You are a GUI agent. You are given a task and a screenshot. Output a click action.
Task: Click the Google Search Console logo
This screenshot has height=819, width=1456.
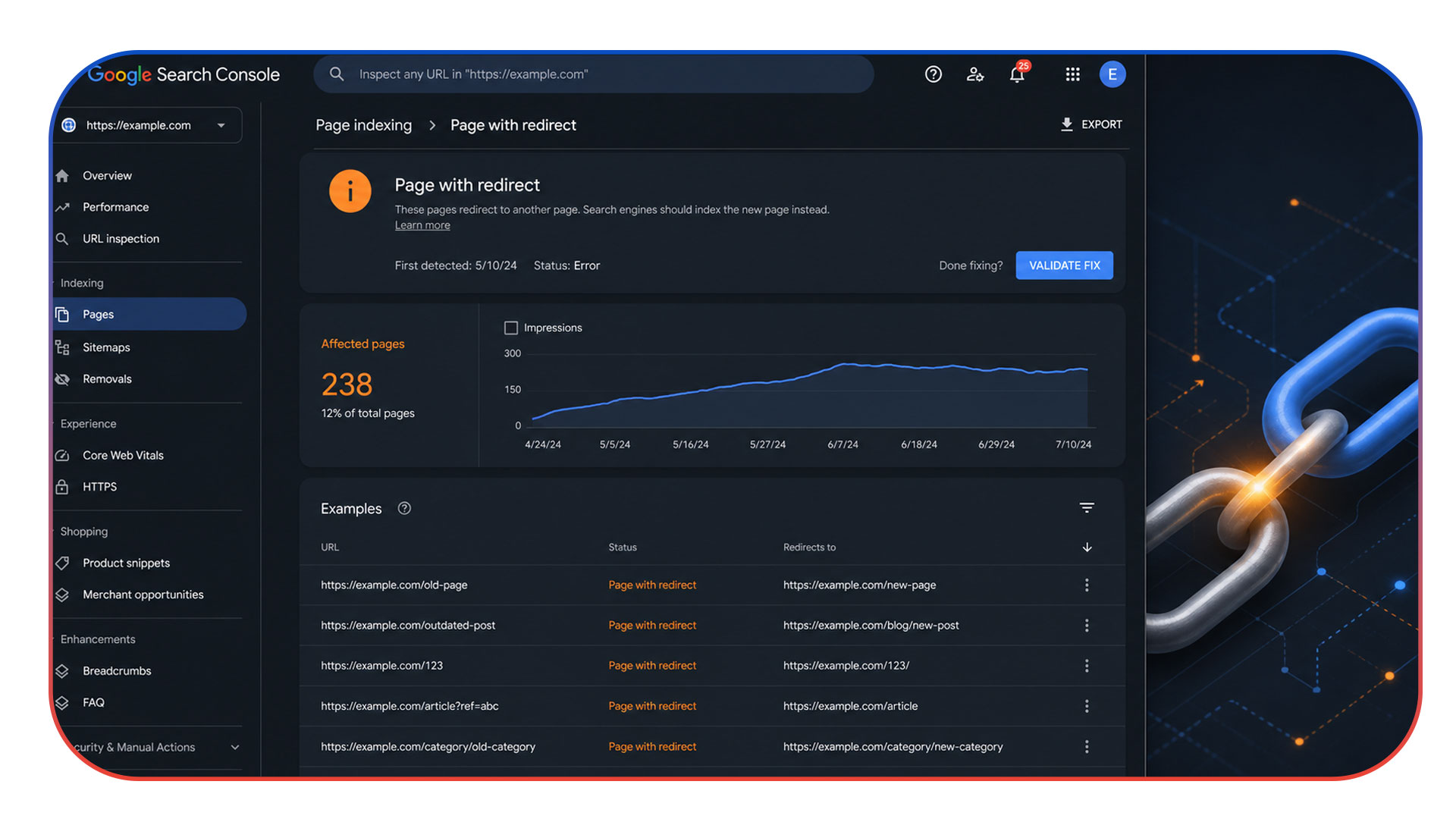tap(184, 74)
